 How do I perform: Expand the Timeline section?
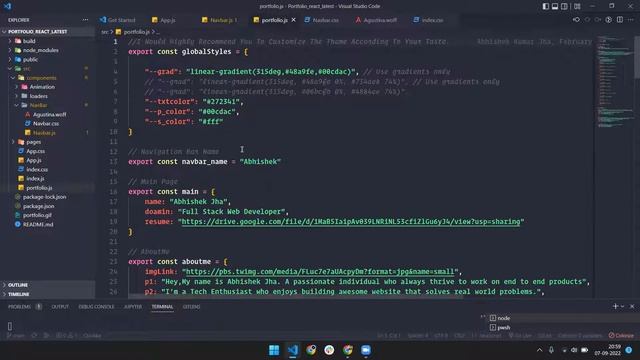[x=48, y=294]
